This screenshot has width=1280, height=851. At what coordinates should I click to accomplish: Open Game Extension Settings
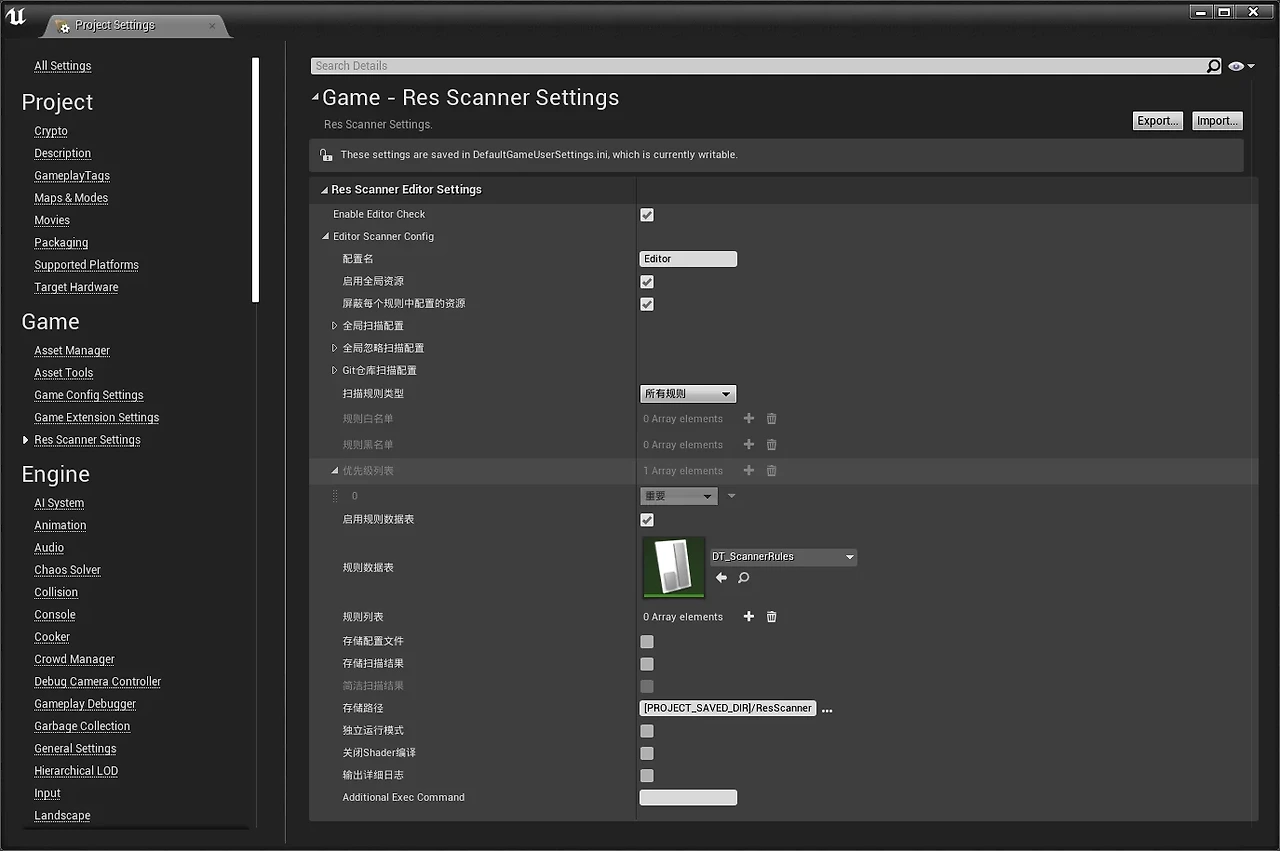[x=97, y=418]
